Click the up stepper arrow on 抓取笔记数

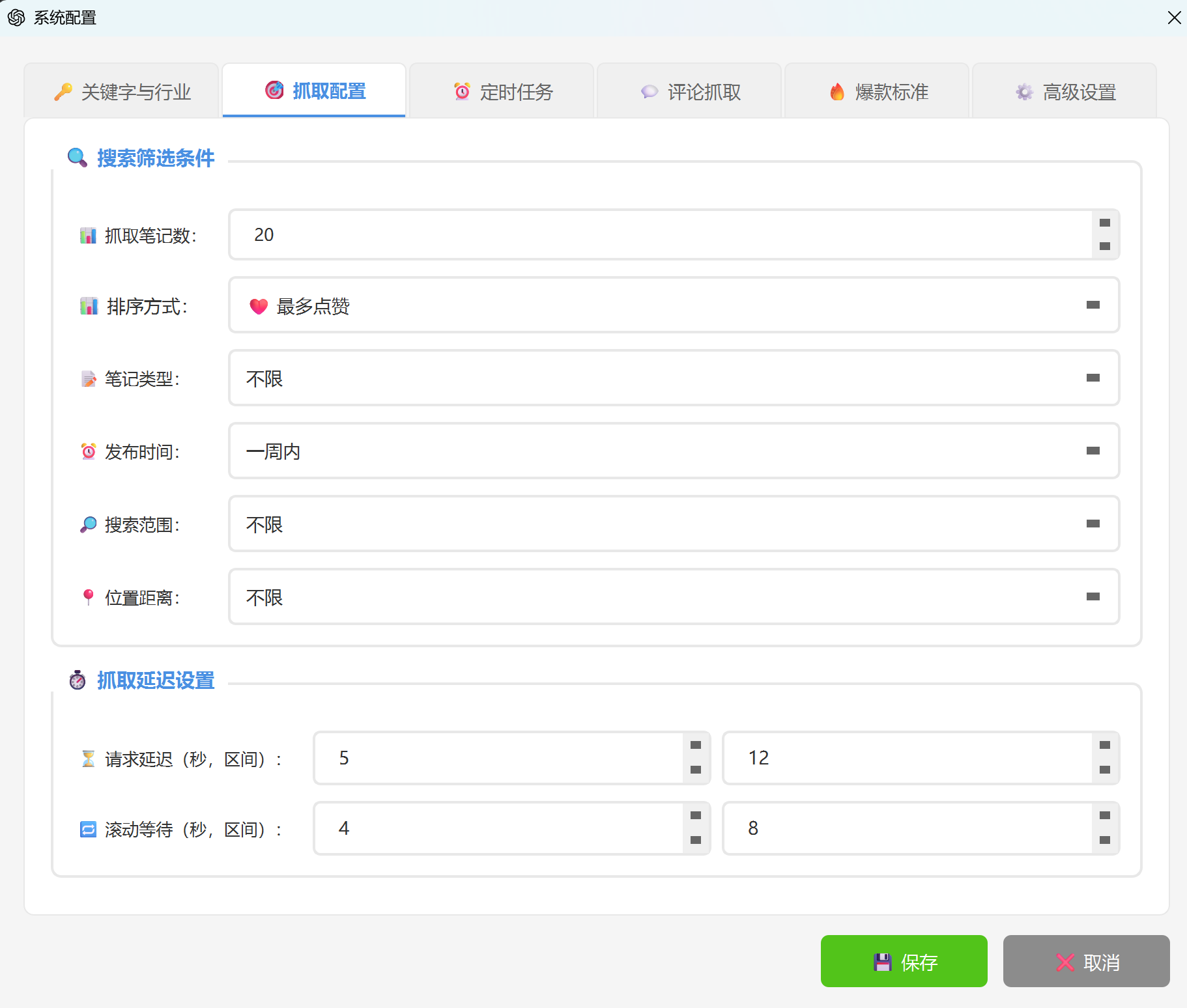tap(1104, 223)
